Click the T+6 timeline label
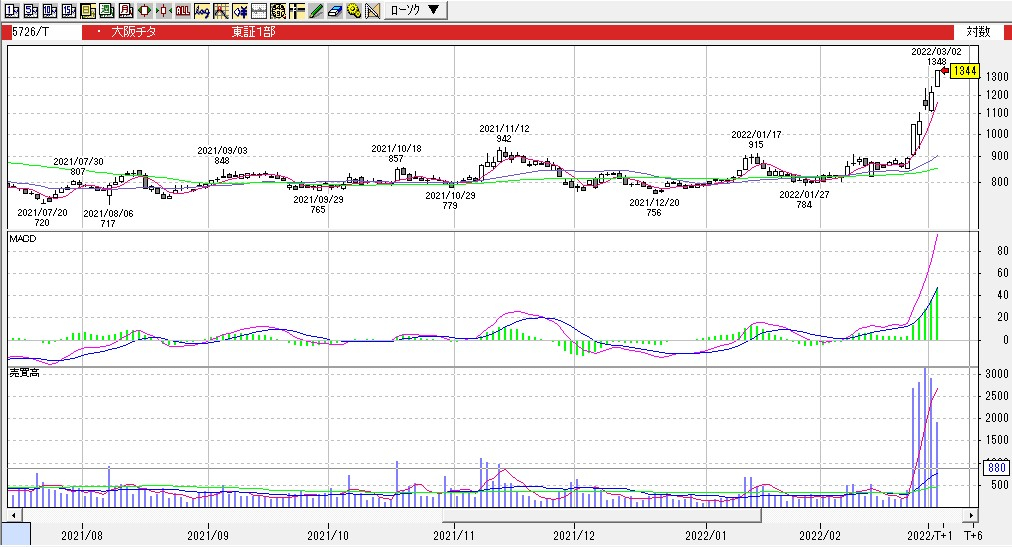 pyautogui.click(x=973, y=535)
